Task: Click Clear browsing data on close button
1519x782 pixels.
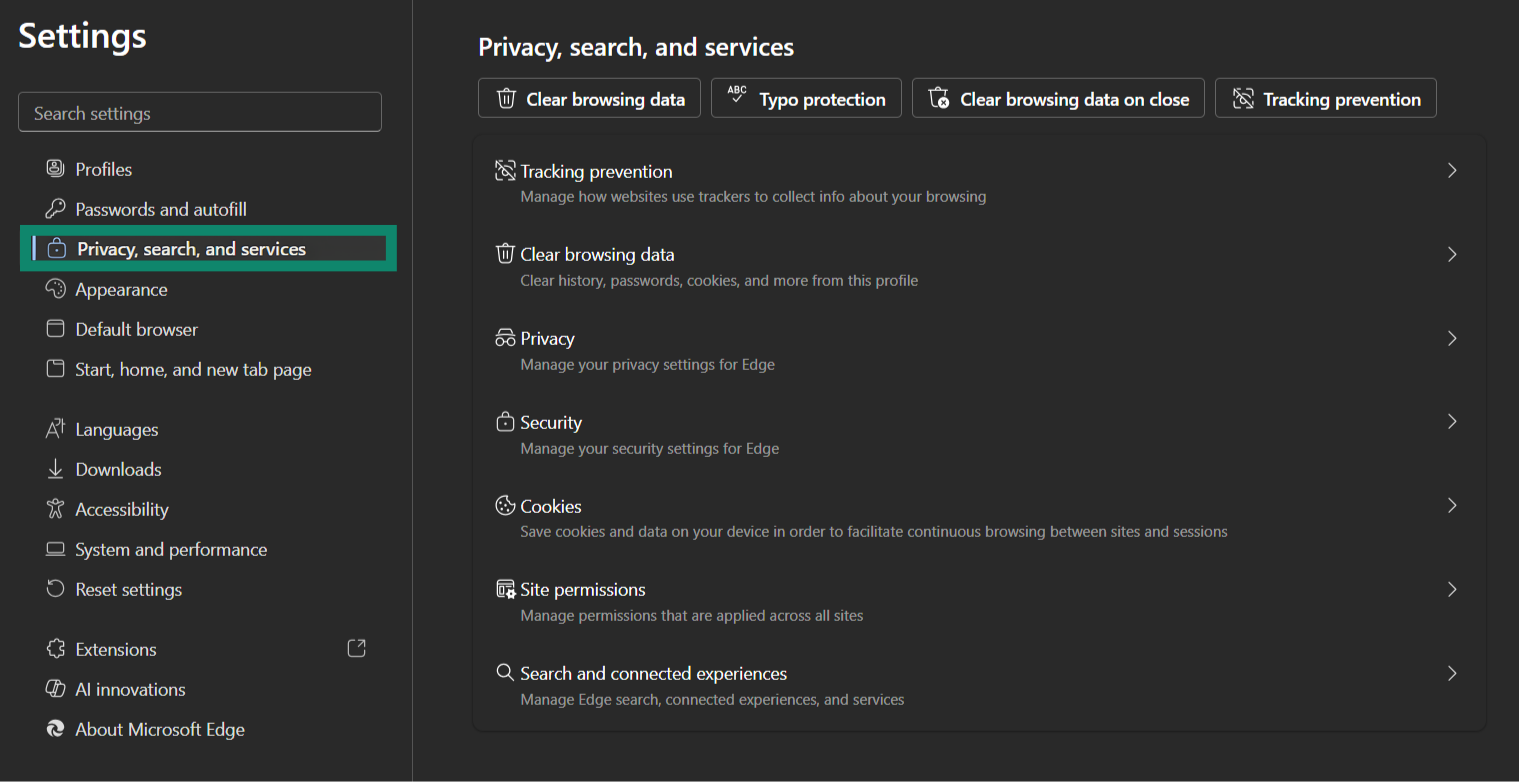Action: (x=1057, y=98)
